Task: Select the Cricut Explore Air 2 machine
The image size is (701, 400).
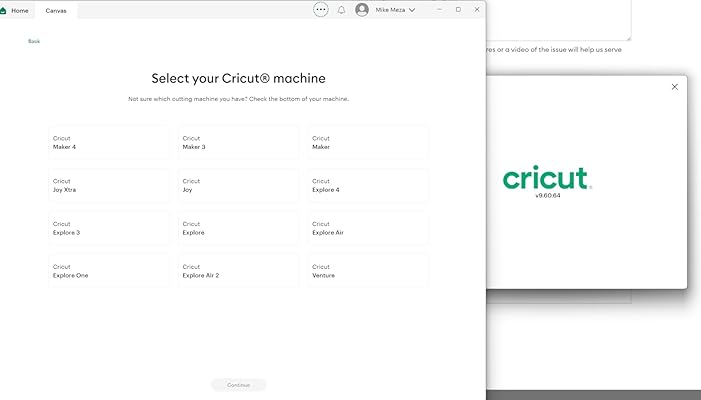Action: click(x=239, y=271)
